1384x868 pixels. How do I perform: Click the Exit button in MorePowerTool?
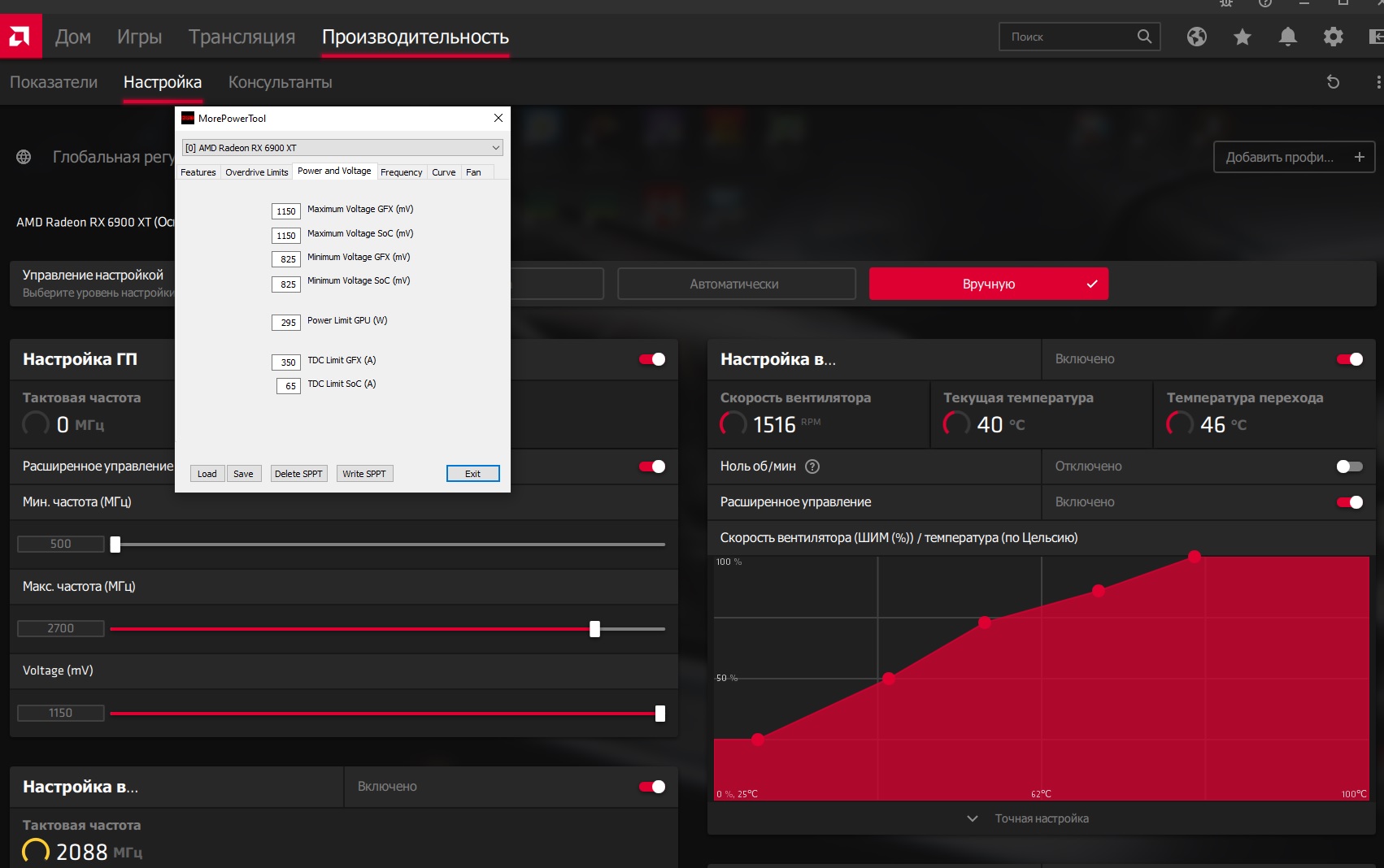(x=472, y=474)
